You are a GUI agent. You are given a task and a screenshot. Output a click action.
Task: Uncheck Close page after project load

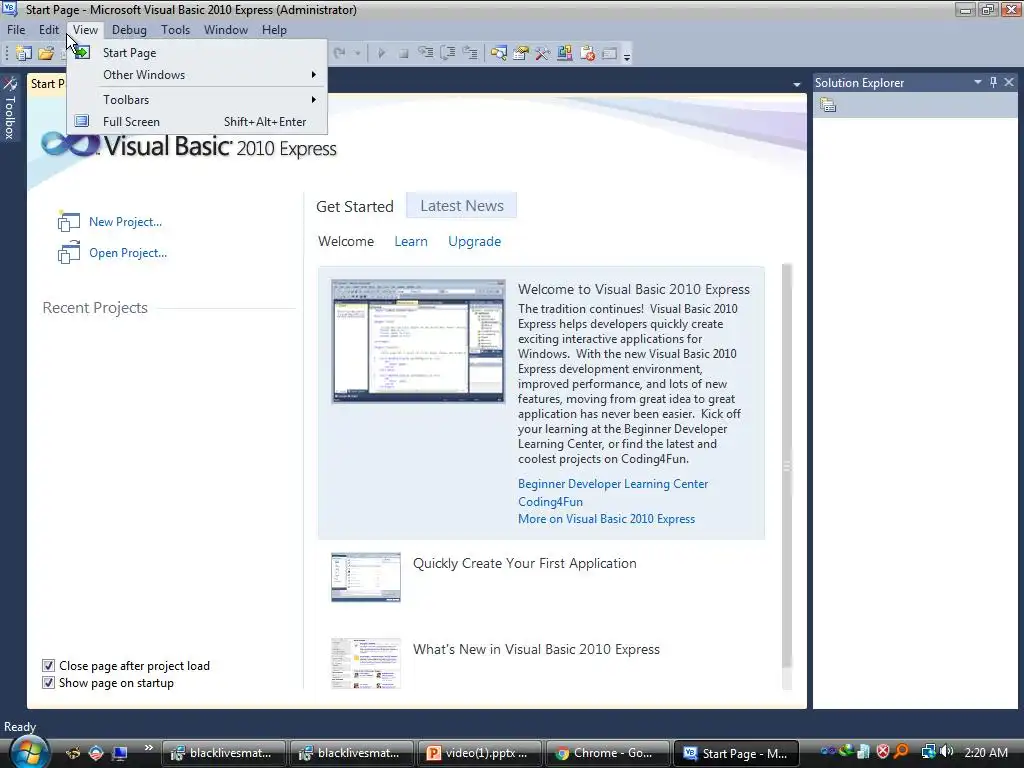[x=48, y=665]
